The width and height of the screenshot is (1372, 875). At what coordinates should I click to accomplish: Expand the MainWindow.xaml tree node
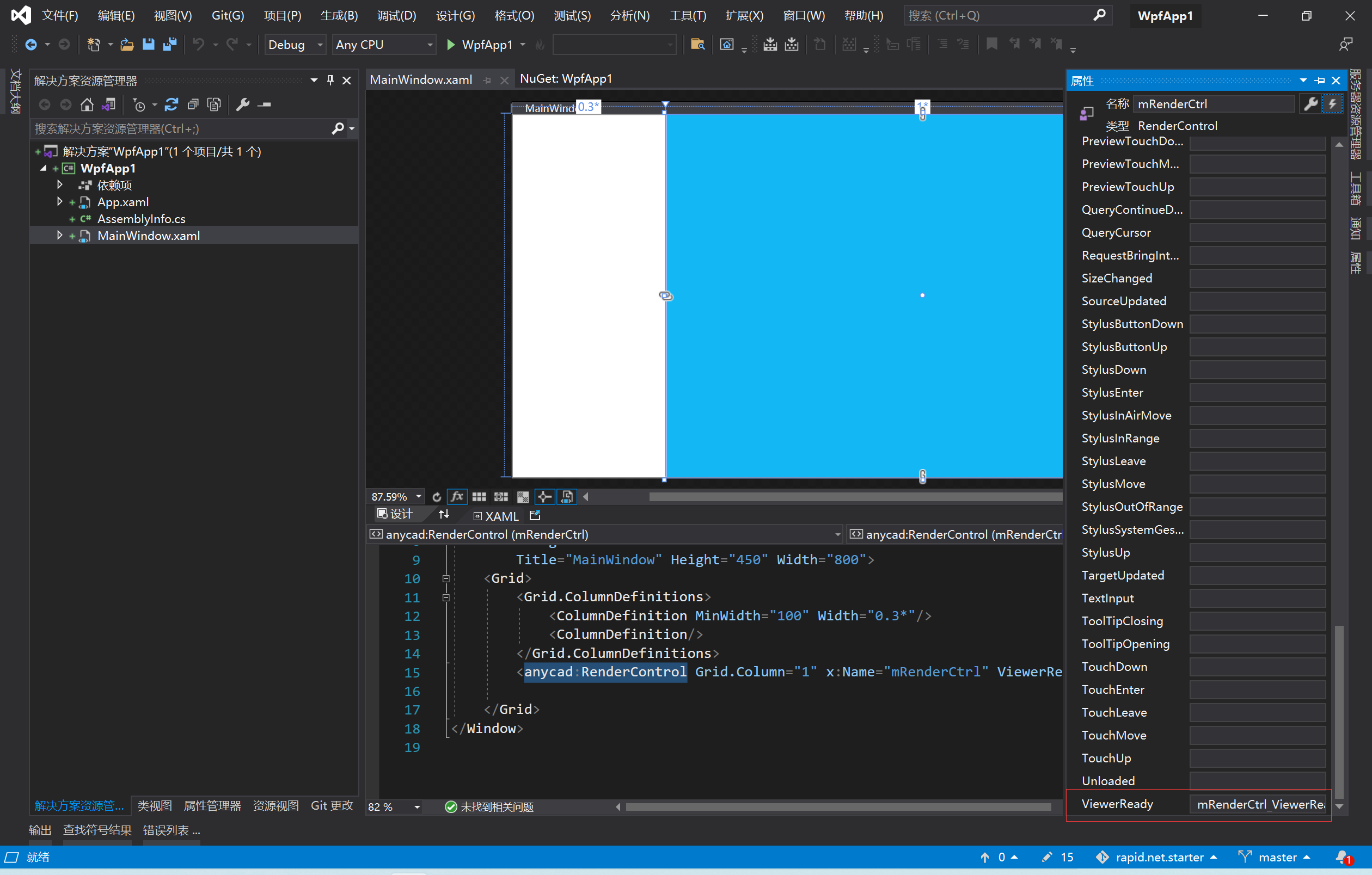[59, 235]
